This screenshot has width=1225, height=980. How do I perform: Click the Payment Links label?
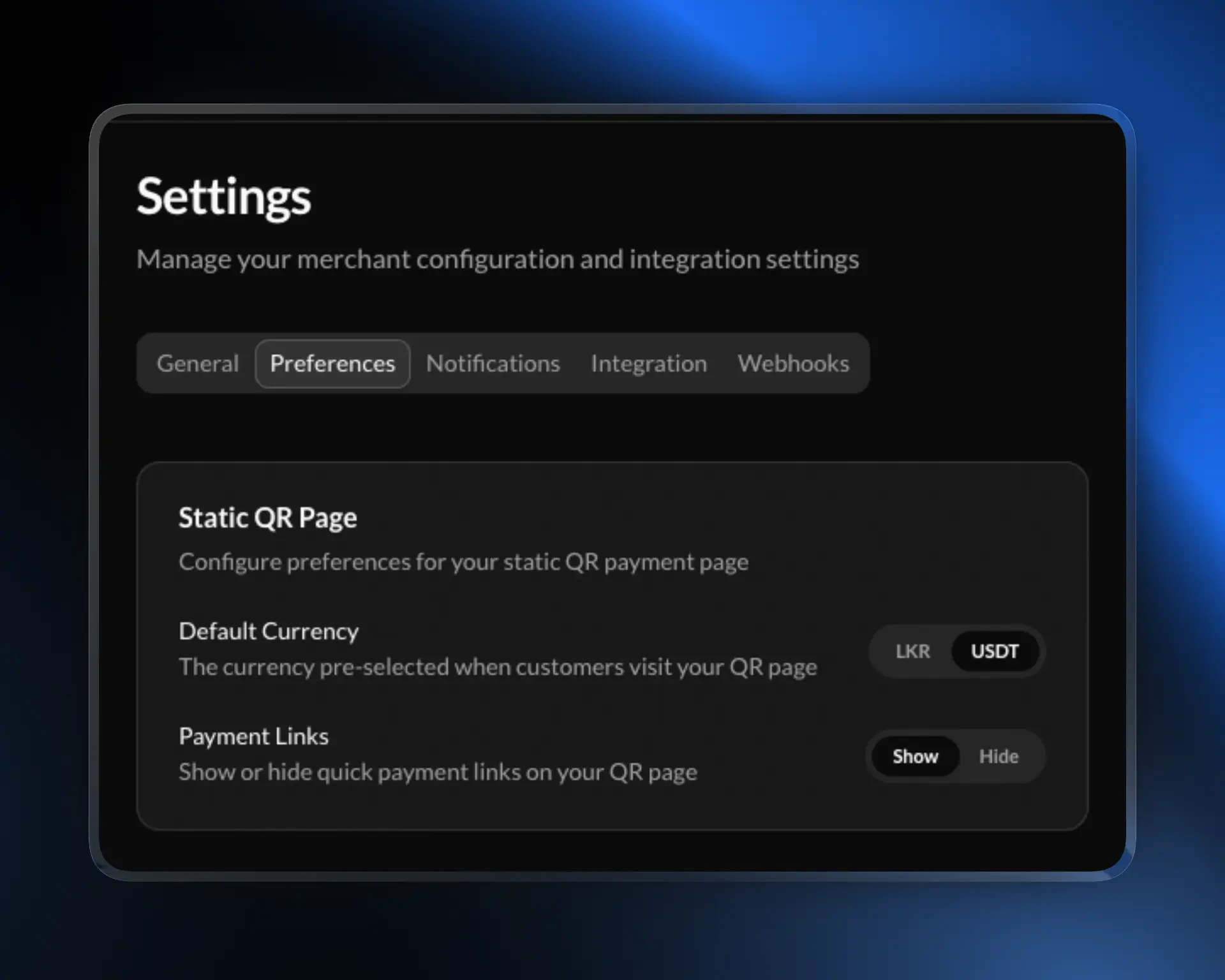click(253, 735)
